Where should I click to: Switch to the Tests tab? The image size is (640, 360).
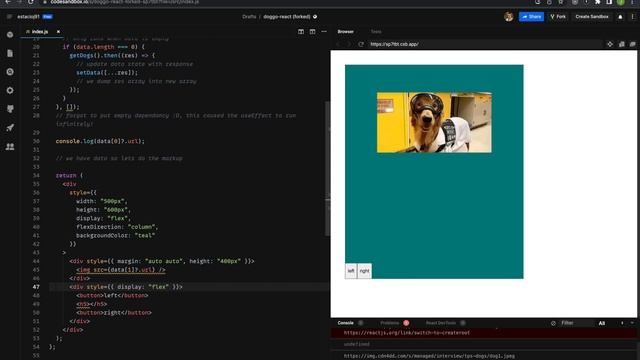pos(376,31)
